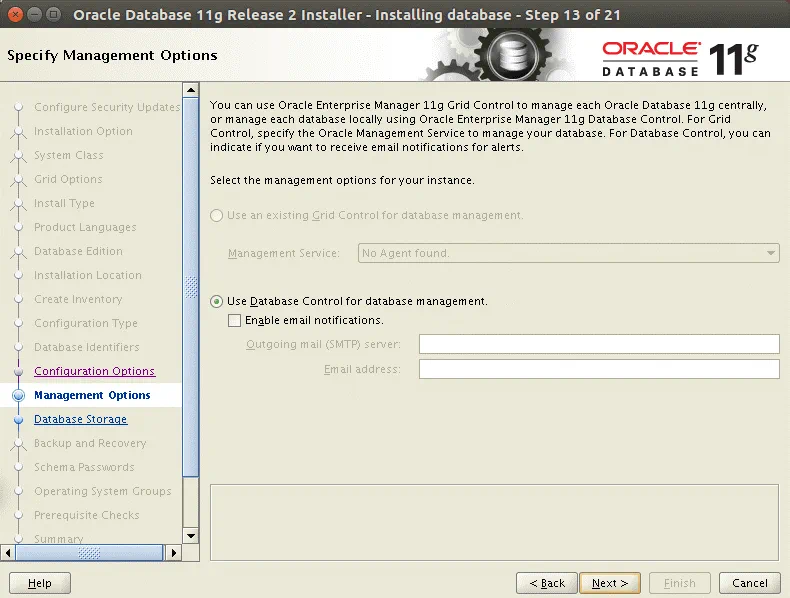Go back with the Back button
Screen dimensions: 790x598
click(x=547, y=583)
